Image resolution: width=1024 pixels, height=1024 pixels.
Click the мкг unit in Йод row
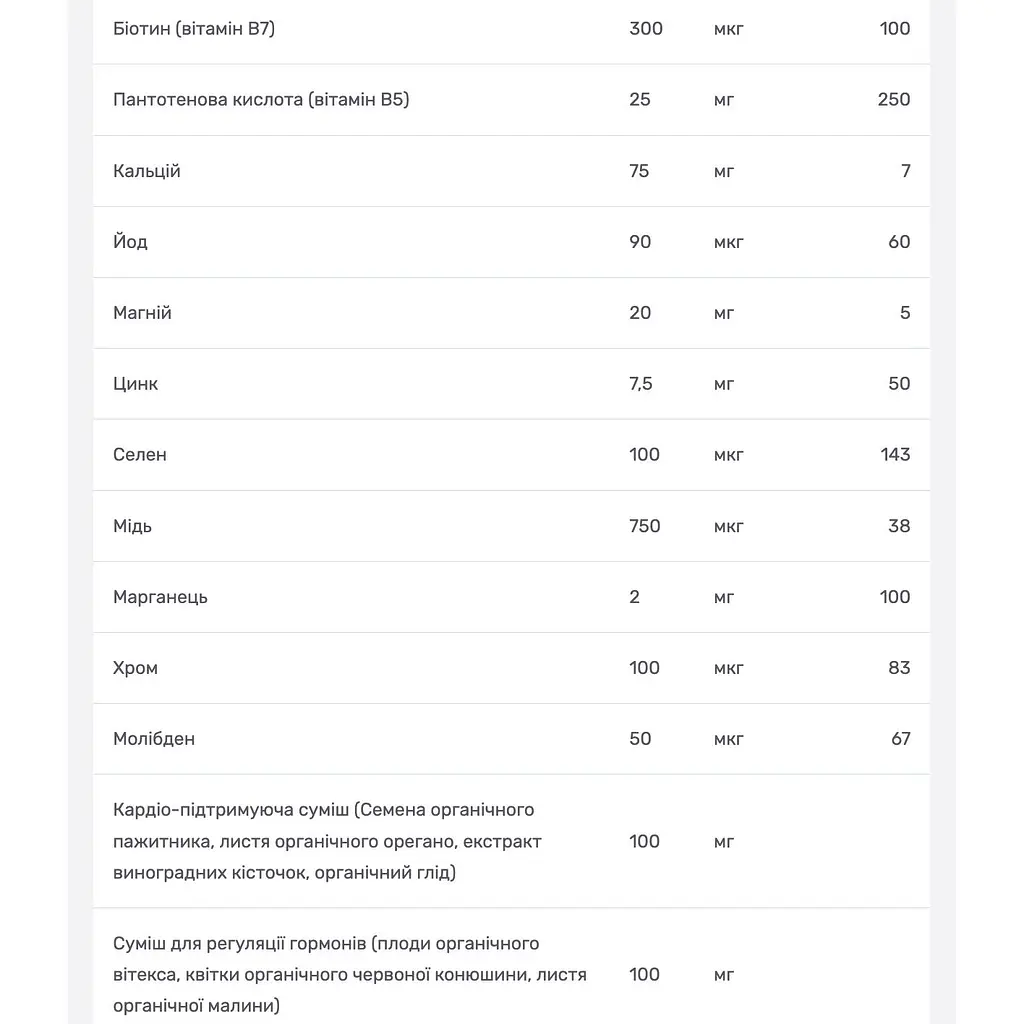[x=729, y=242]
